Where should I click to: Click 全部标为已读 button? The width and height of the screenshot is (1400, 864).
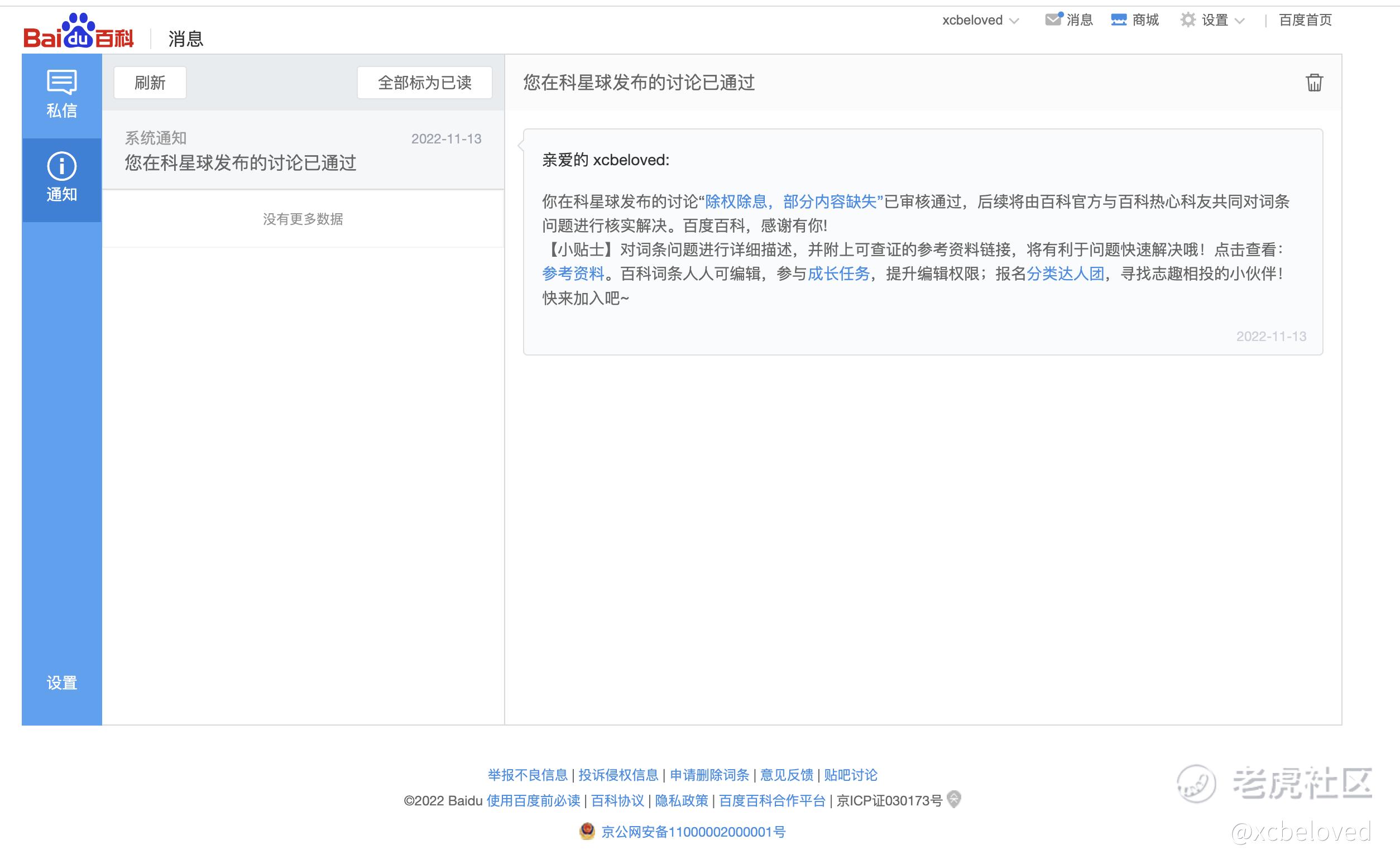point(425,83)
